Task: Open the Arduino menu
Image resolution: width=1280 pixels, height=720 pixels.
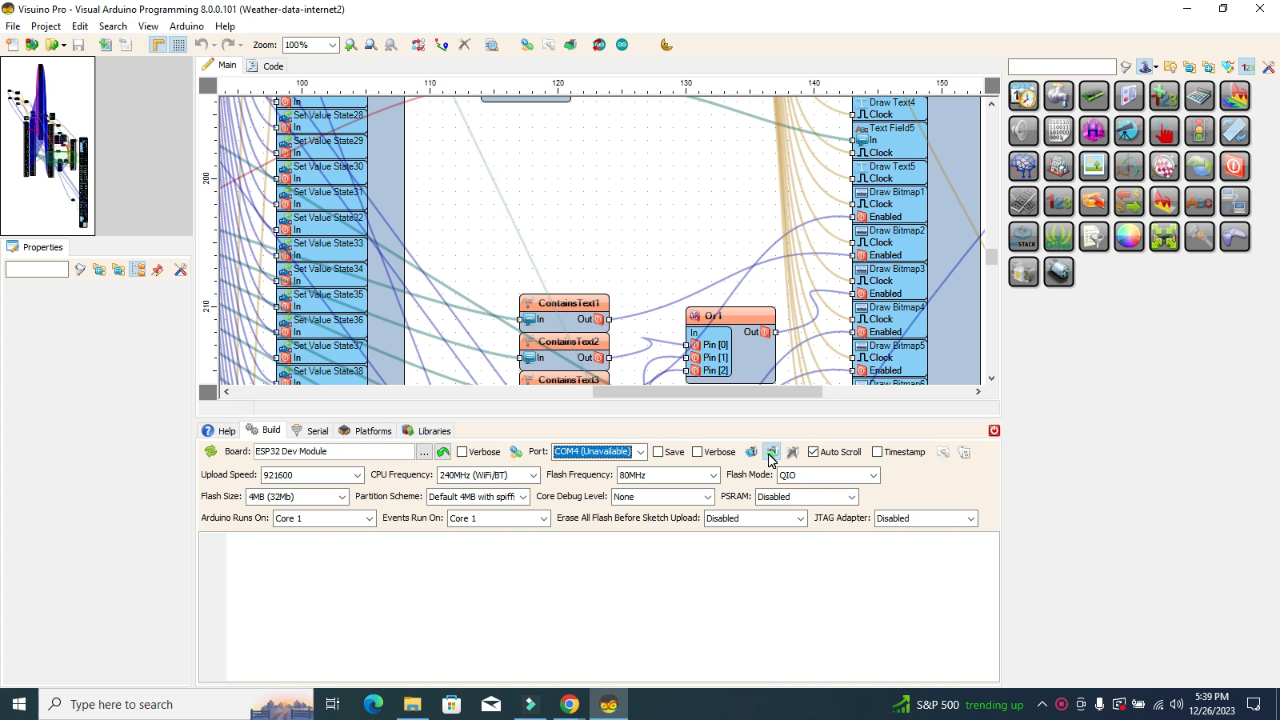Action: coord(186,26)
